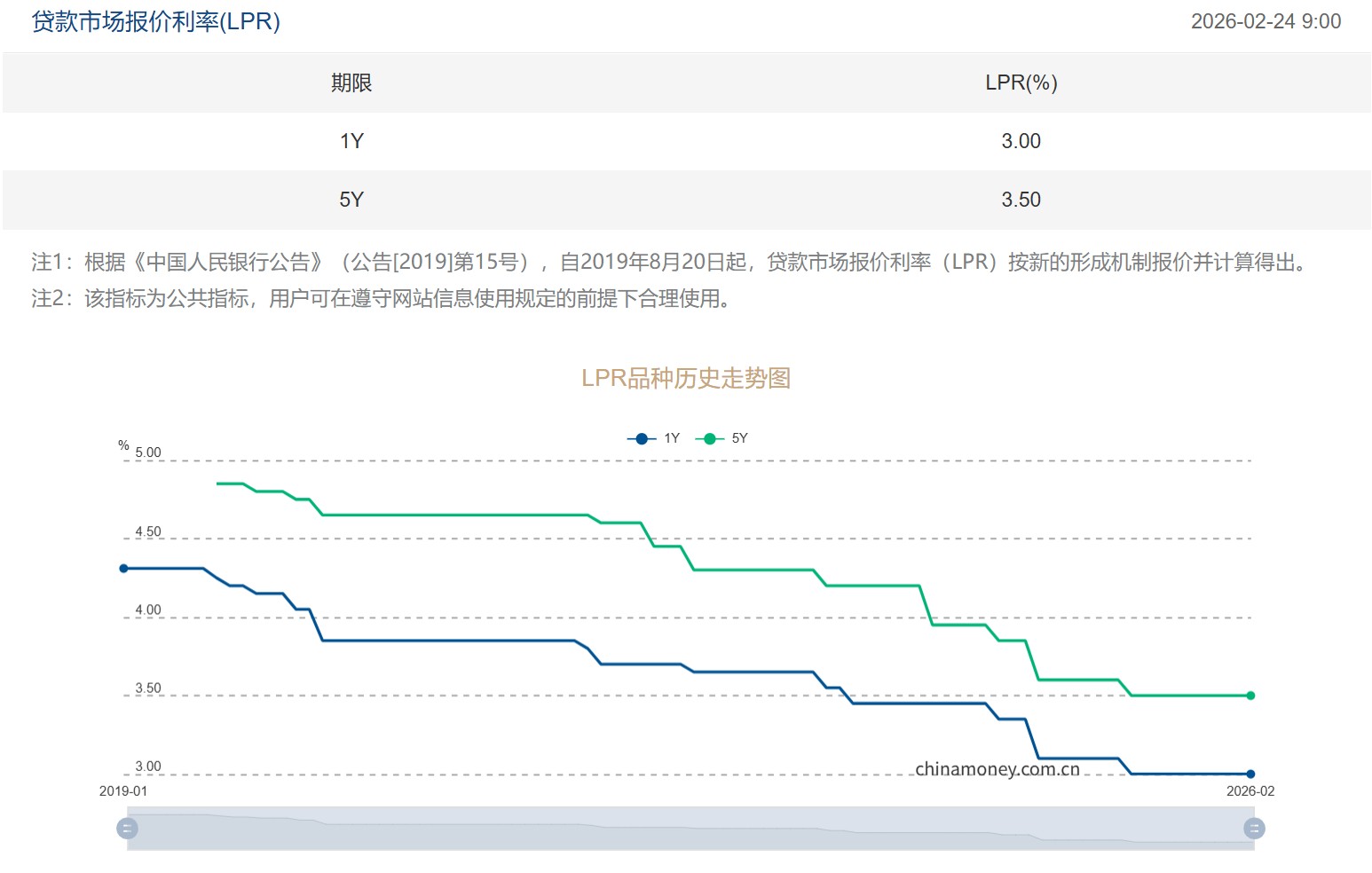The image size is (1372, 873).
Task: Select the 5Y term cell in table
Action: coord(351,200)
